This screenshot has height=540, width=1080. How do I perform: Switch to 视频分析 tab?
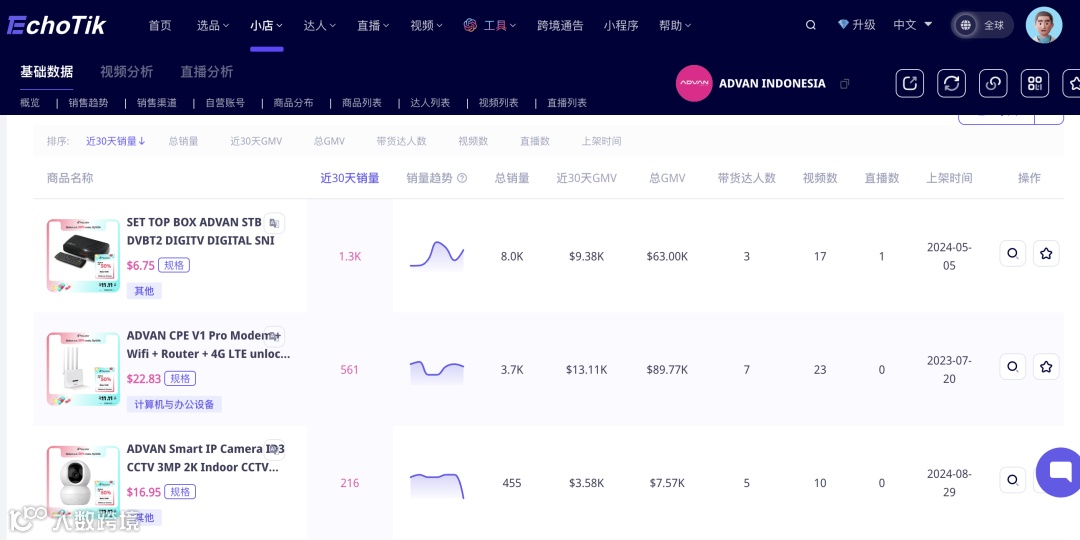tap(127, 72)
